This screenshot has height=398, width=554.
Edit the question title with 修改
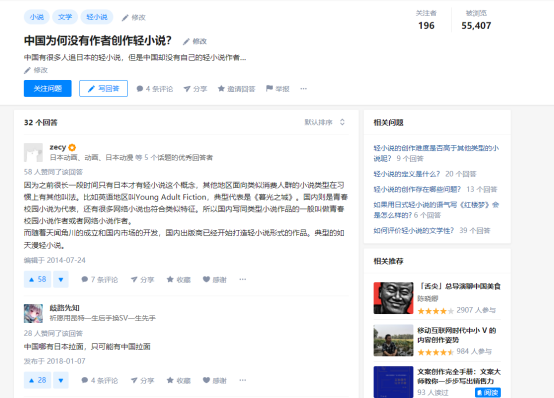point(195,41)
